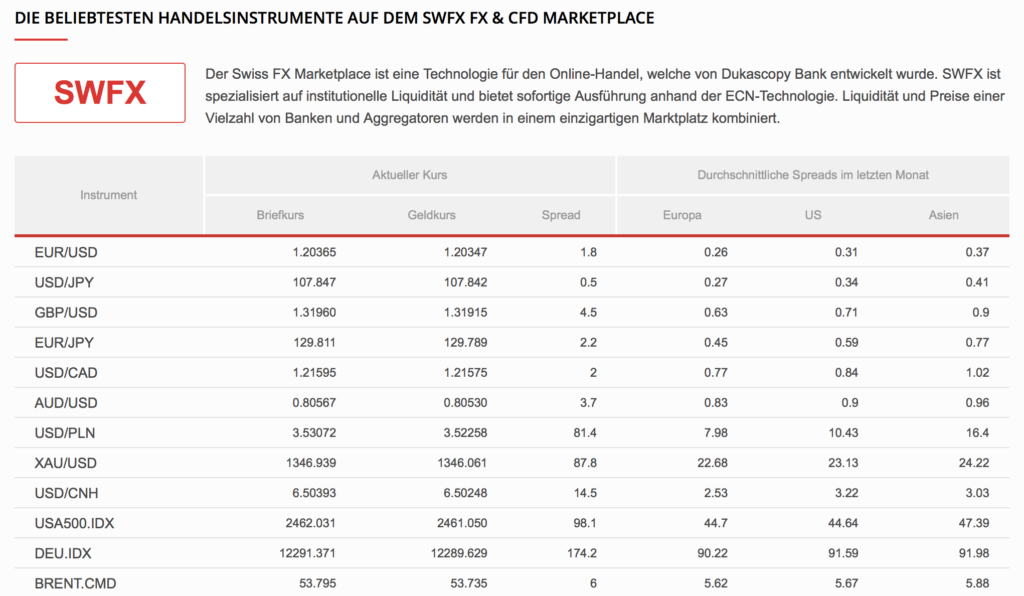Click GBP/USD US spread 0.71
The image size is (1024, 596).
847,312
